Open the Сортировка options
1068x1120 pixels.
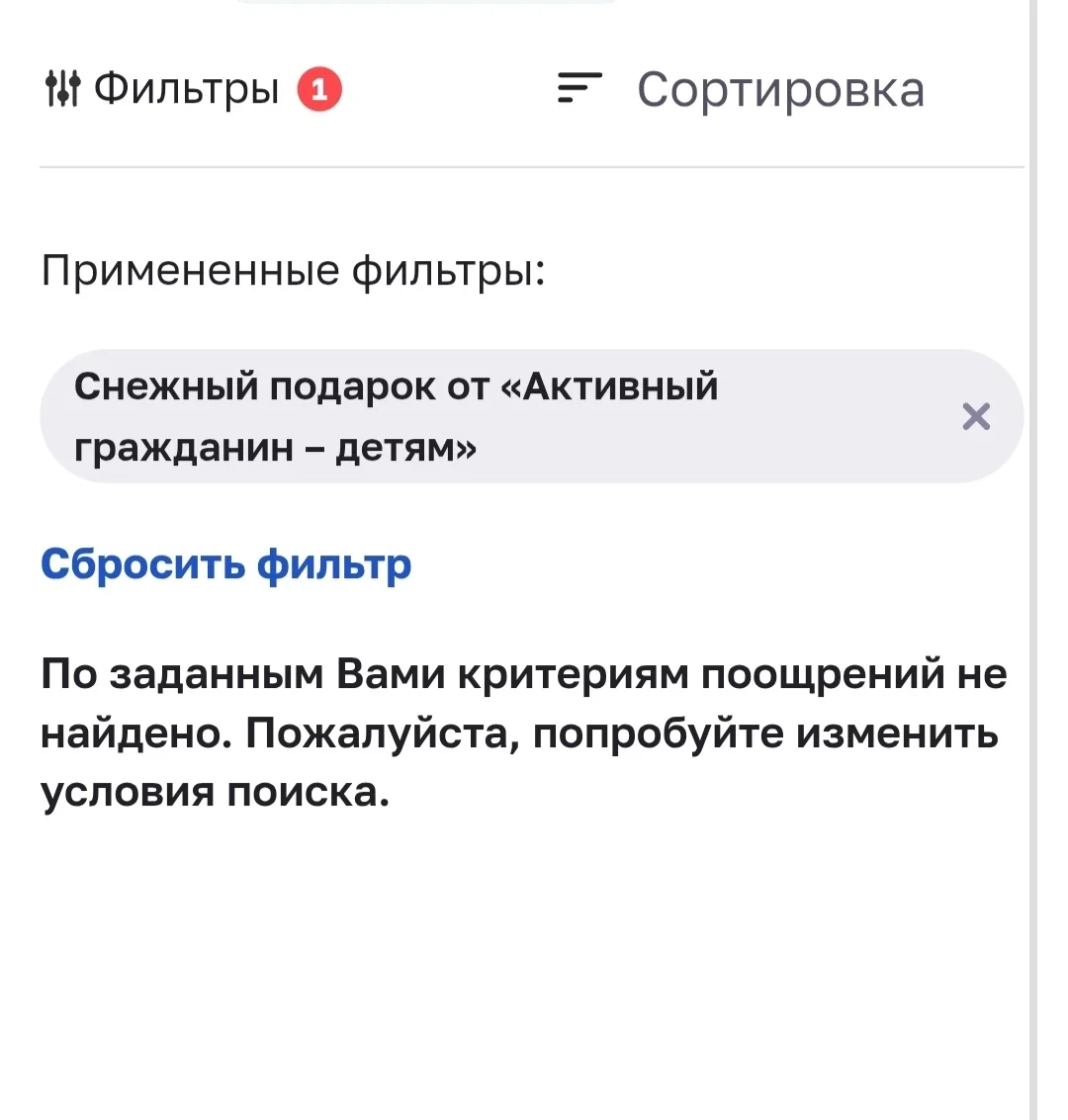(741, 89)
